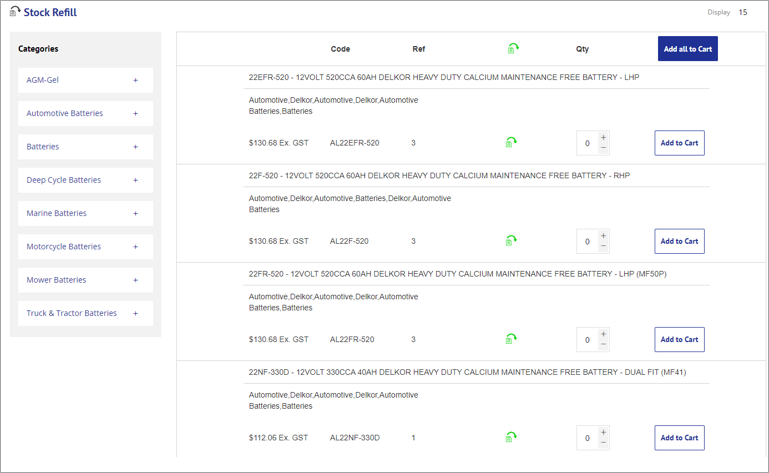Decrease quantity for AL22F-520
The height and width of the screenshot is (473, 769).
604,246
